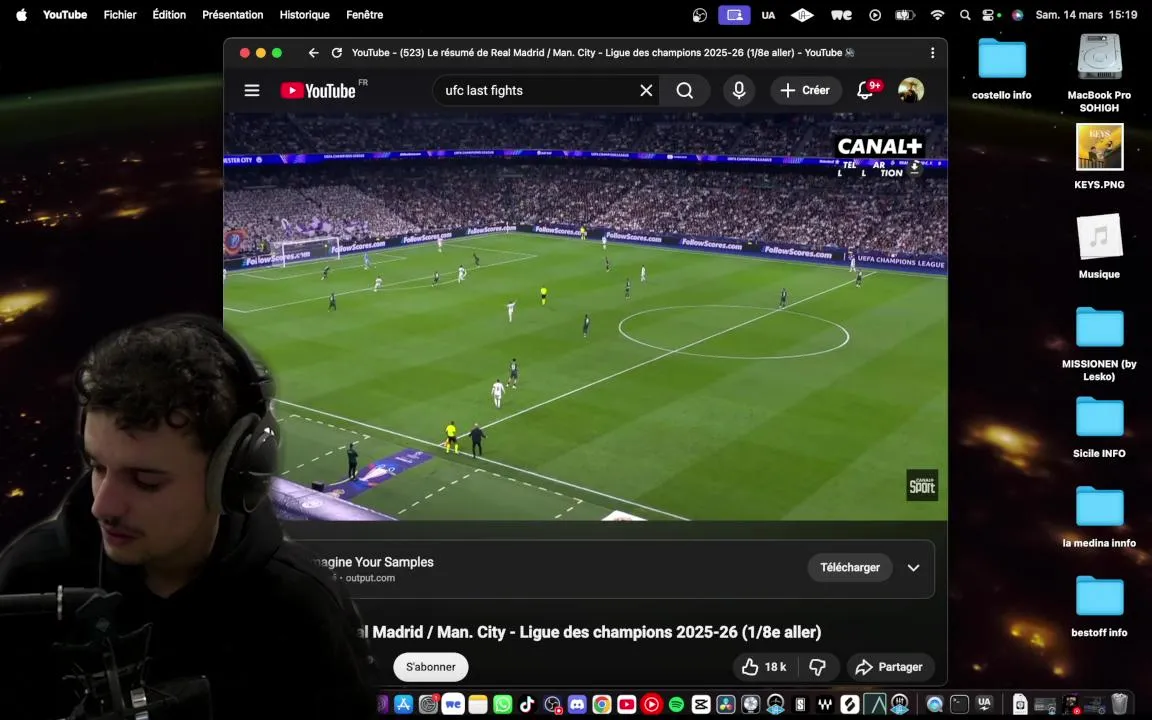Image resolution: width=1152 pixels, height=720 pixels.
Task: Click the Créer button
Action: click(805, 90)
